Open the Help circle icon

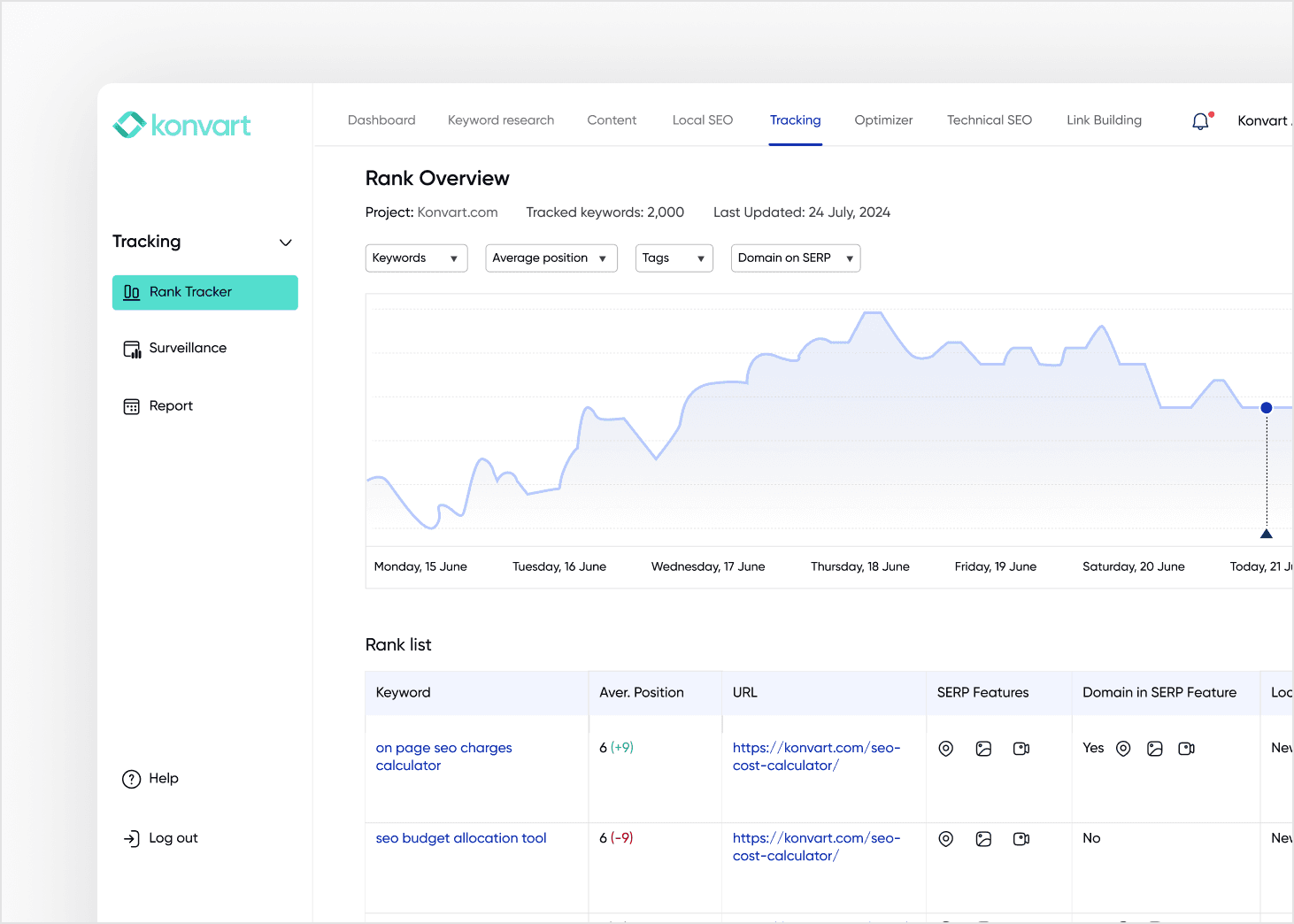pos(132,779)
